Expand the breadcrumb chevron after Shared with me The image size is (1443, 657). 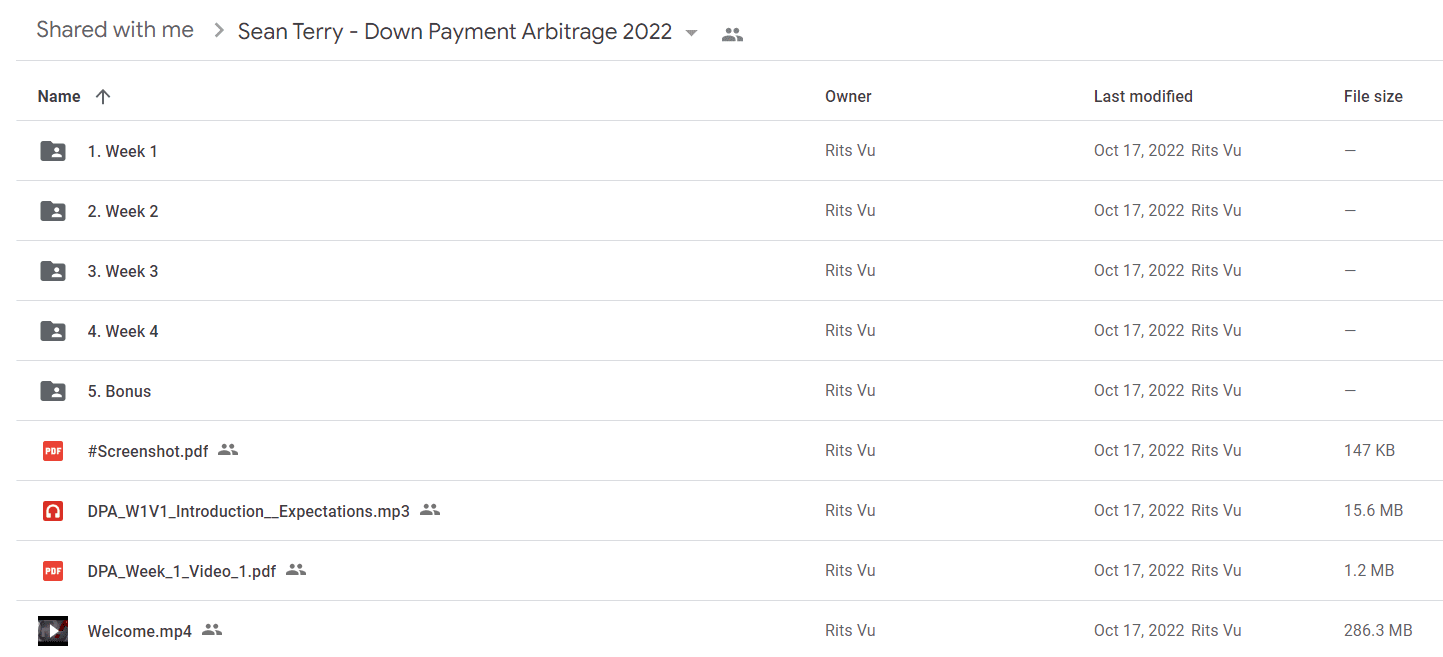[x=219, y=31]
